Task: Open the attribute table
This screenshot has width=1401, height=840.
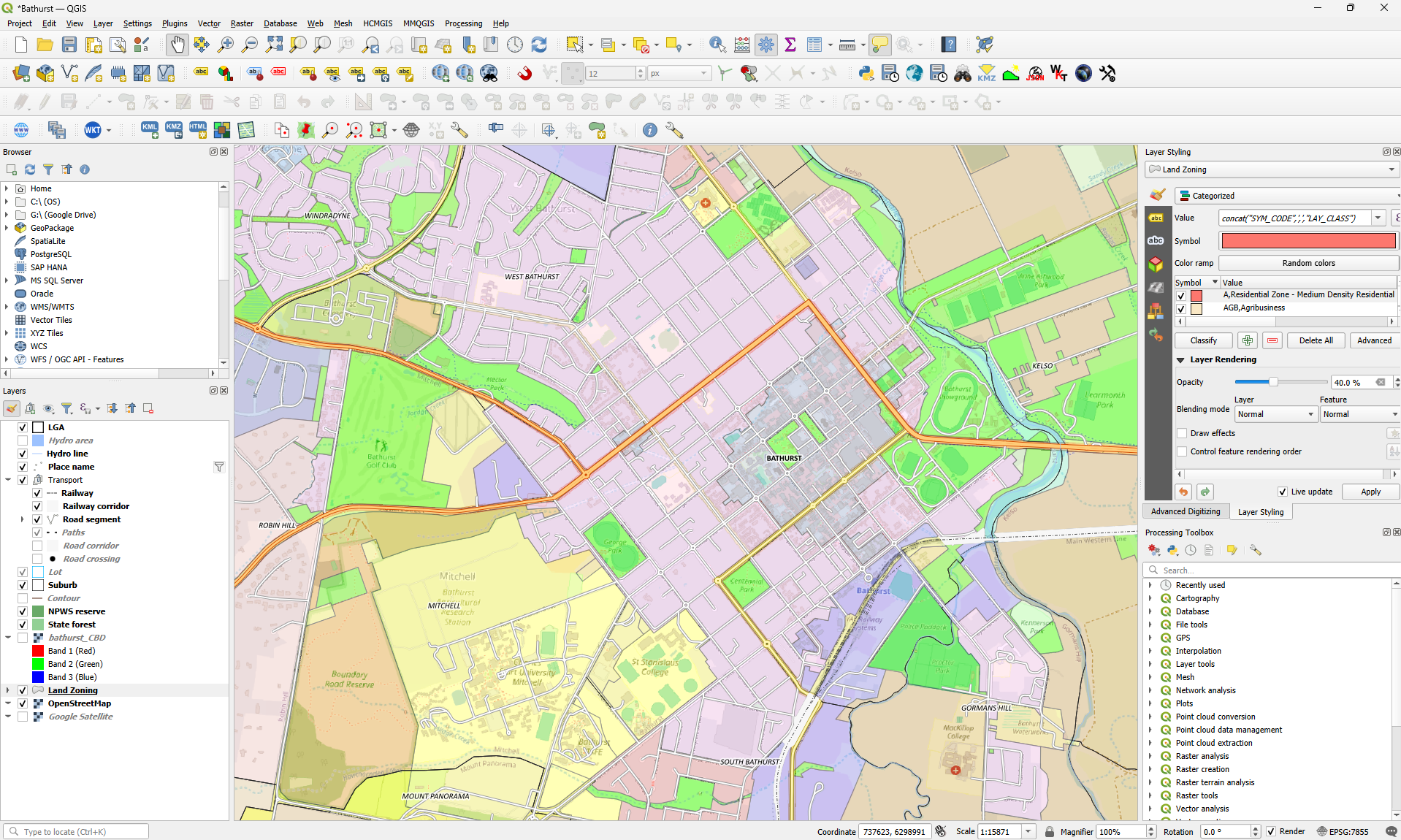Action: [x=814, y=45]
